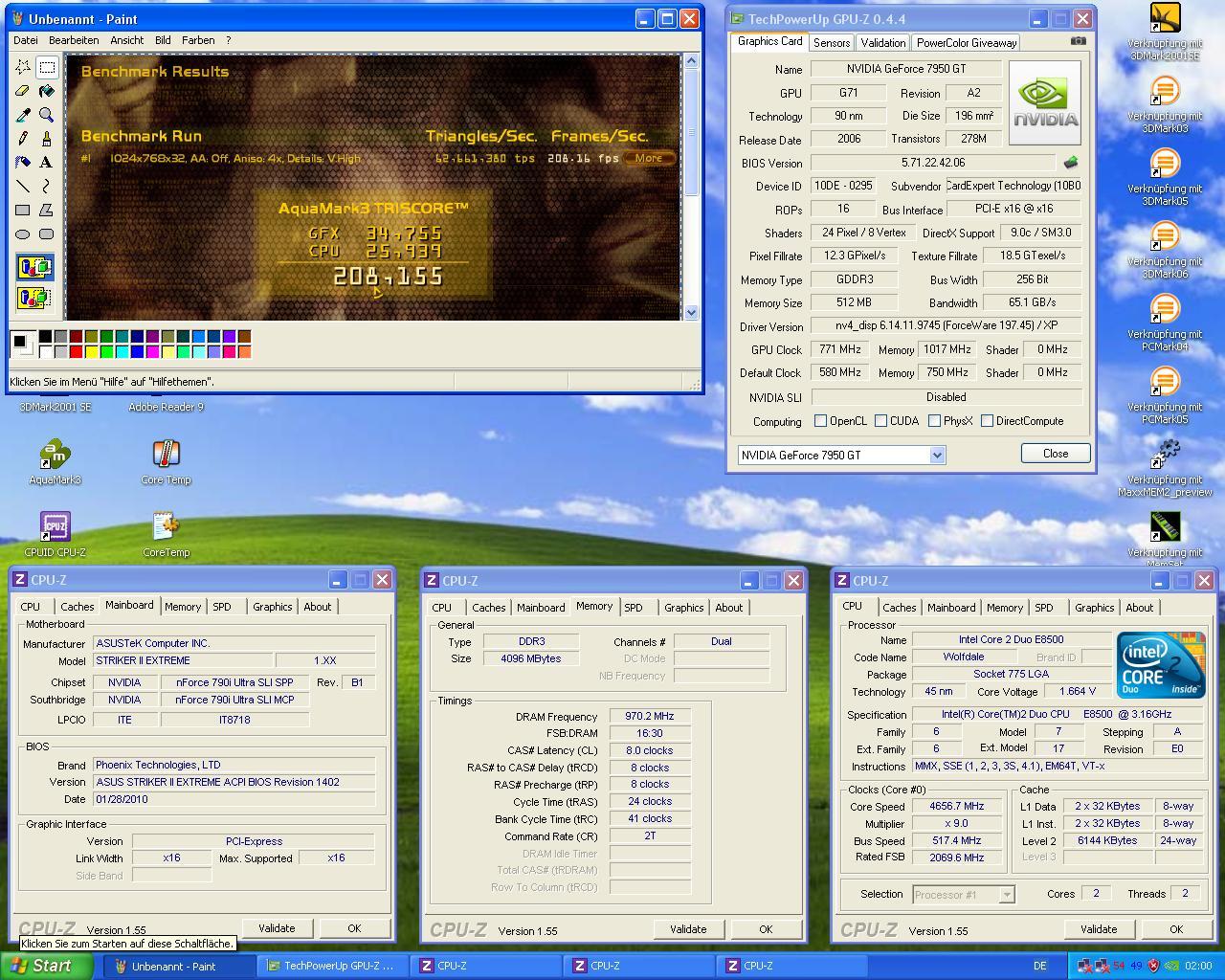Click the Paint vertical scrollbar down arrow
The image size is (1225, 980).
pos(691,312)
